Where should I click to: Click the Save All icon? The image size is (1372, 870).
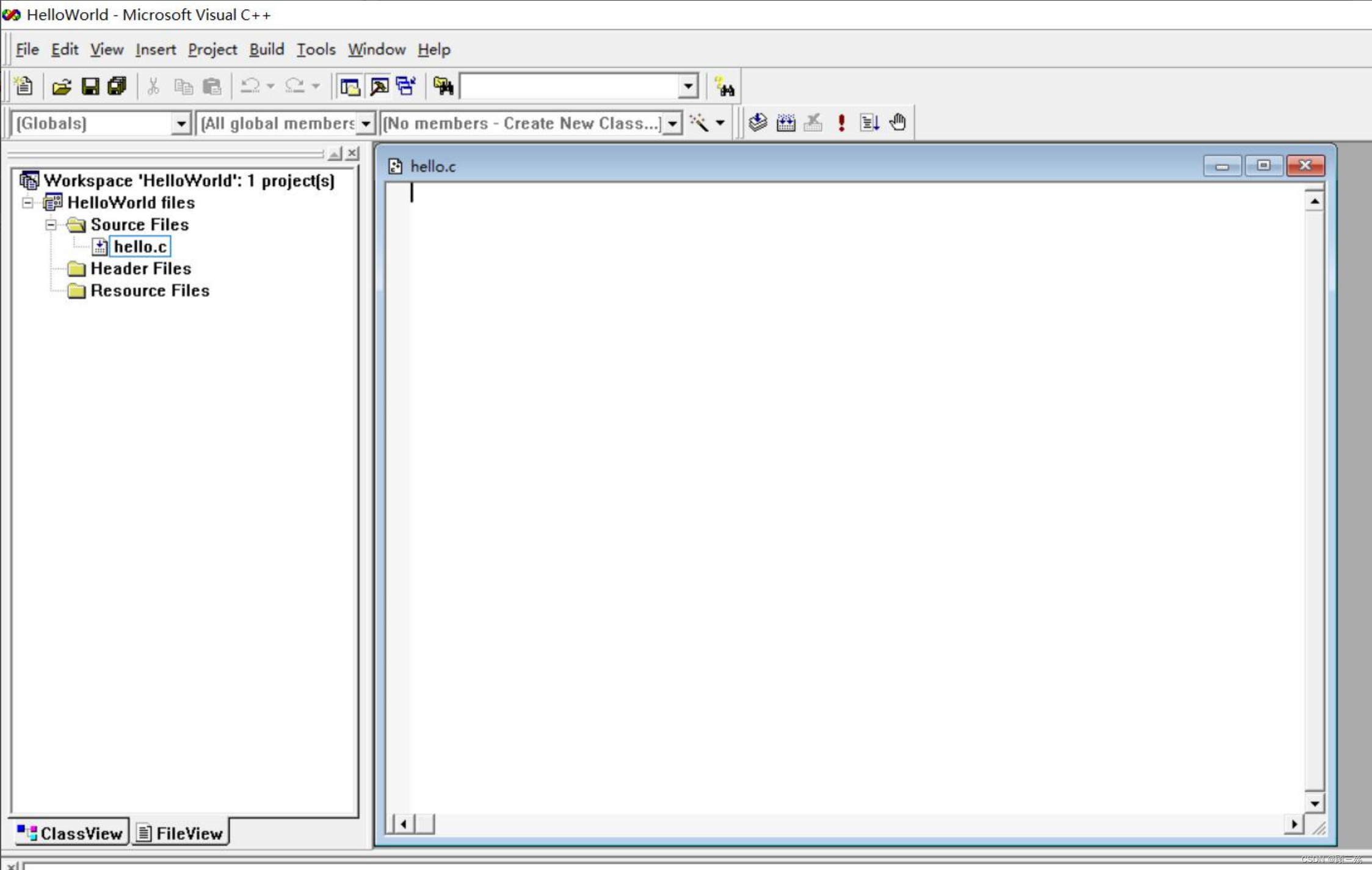coord(117,87)
